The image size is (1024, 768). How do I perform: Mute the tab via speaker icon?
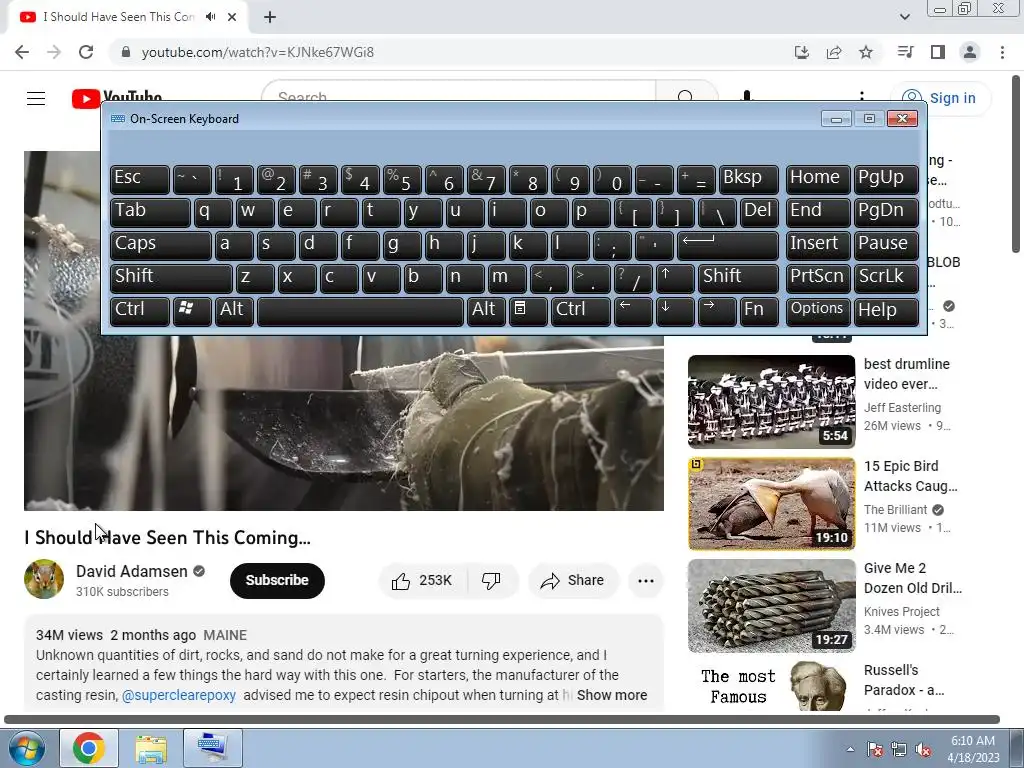click(x=210, y=17)
